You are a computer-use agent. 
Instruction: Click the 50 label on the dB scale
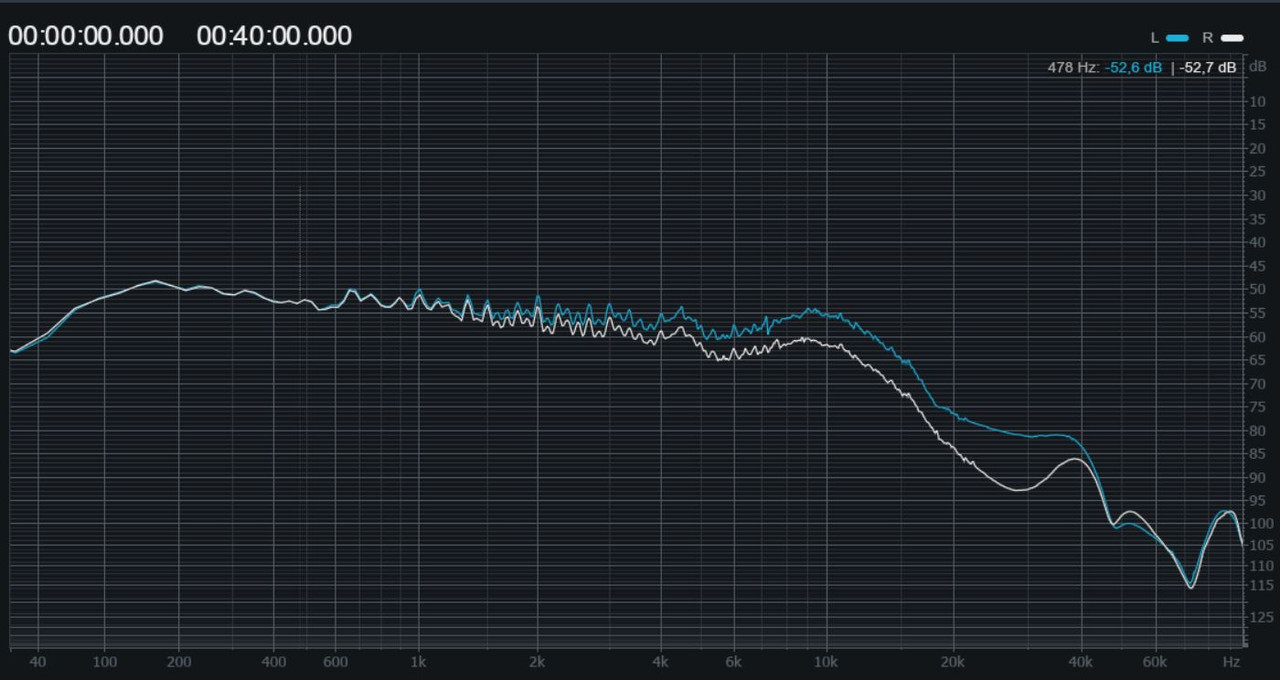[x=1258, y=290]
